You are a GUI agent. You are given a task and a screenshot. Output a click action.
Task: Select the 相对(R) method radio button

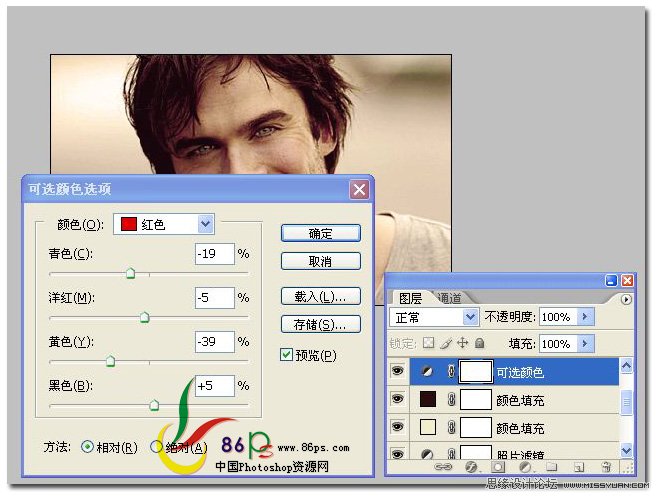tap(87, 447)
